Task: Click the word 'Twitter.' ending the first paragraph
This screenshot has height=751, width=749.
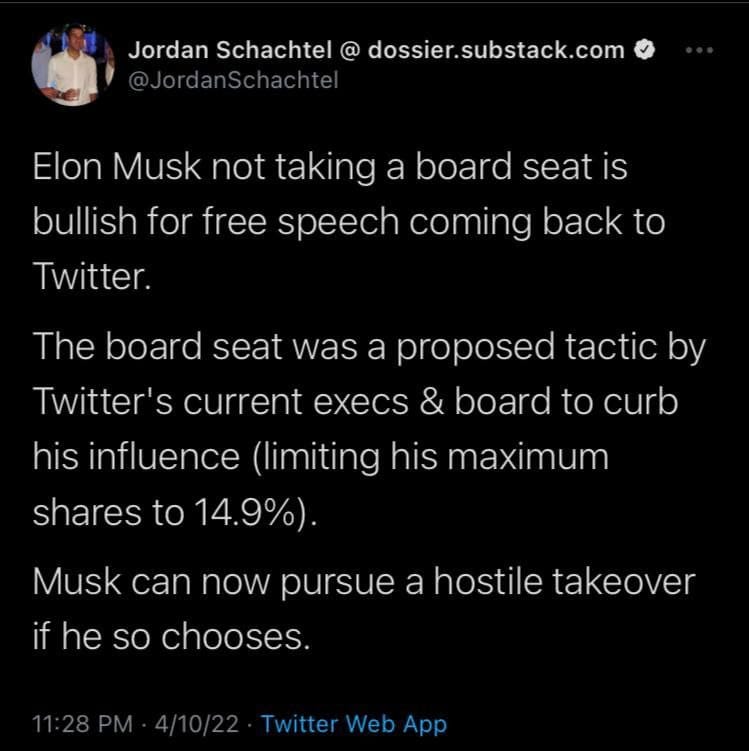Action: (x=91, y=275)
